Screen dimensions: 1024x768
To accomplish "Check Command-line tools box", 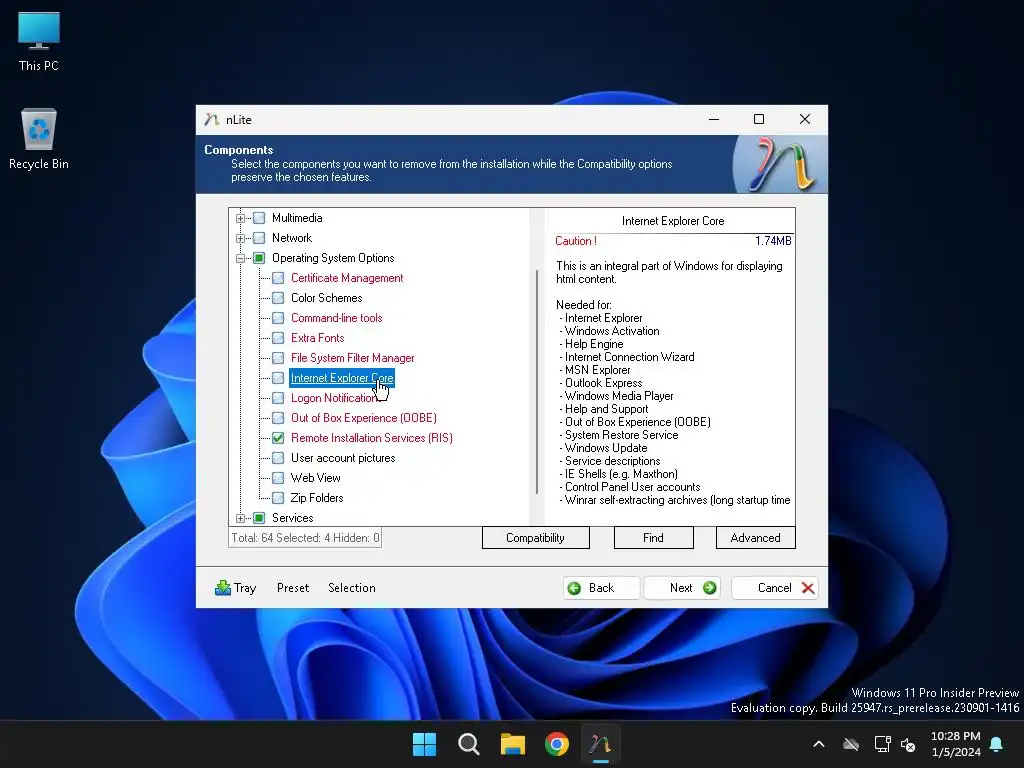I will pos(278,318).
